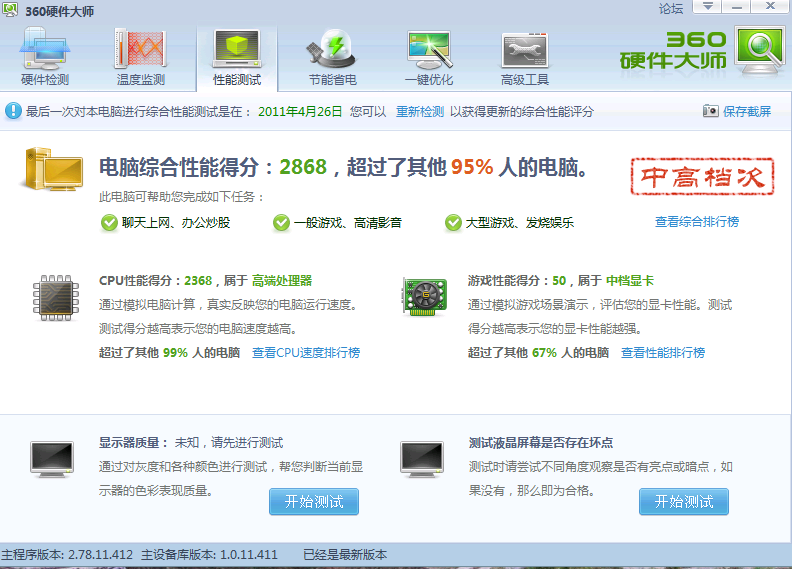Click the 重新检测 retest link
Image resolution: width=792 pixels, height=569 pixels.
(420, 112)
